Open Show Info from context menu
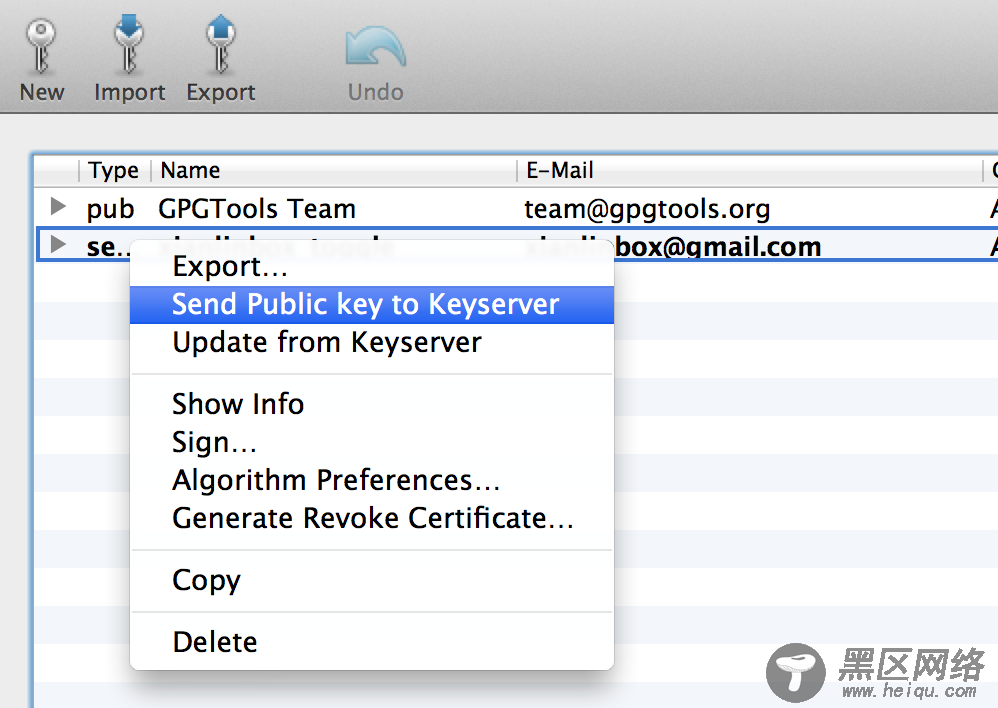 click(372, 404)
